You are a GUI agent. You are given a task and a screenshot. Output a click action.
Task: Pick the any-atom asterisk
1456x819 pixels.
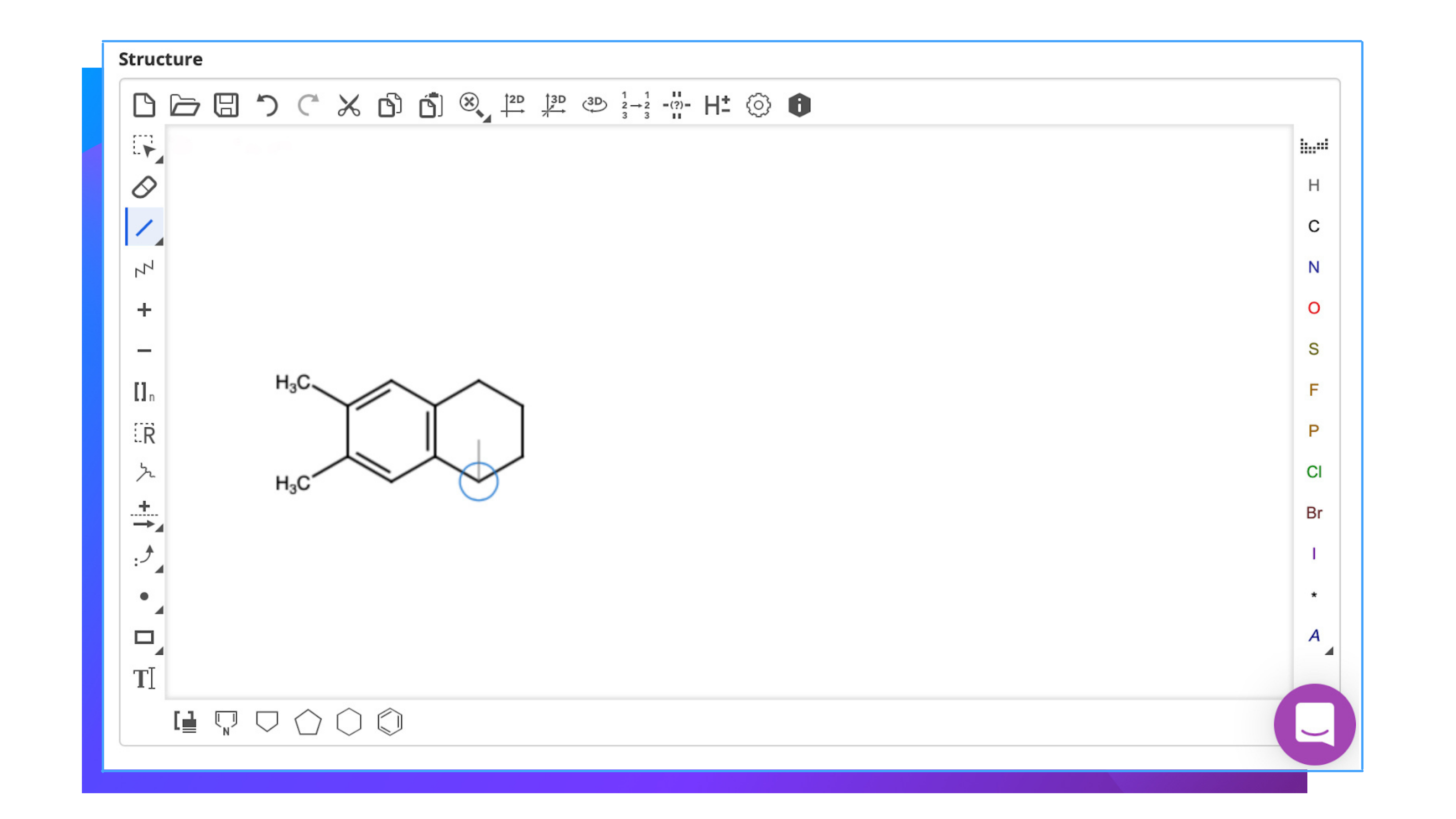coord(1314,595)
